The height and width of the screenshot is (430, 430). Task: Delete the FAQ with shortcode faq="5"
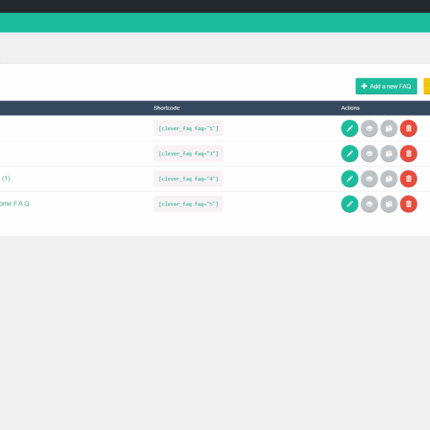pos(408,204)
